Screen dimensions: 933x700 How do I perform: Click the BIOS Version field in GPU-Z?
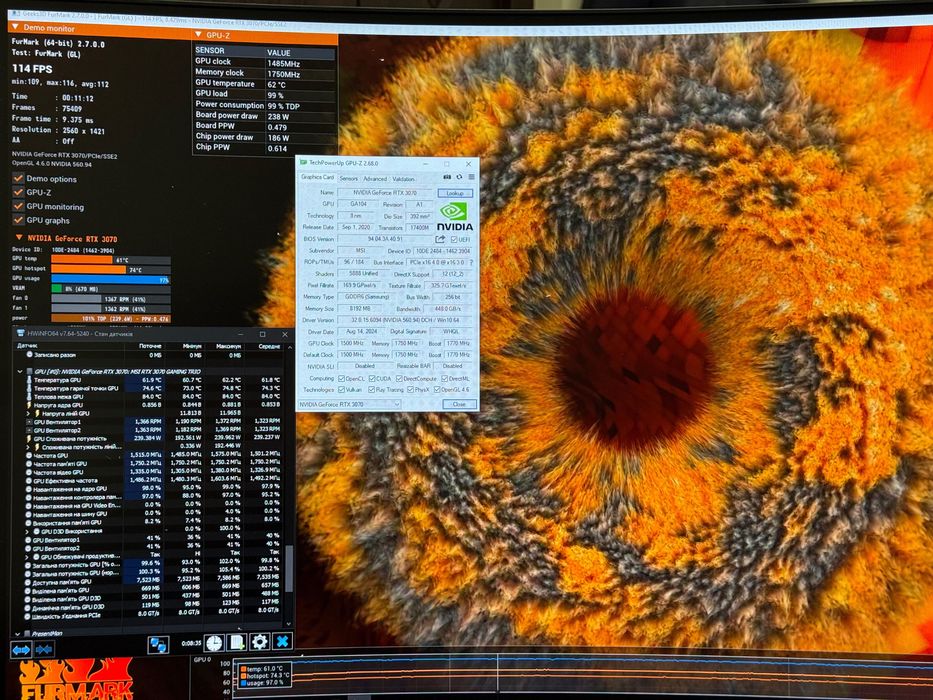coord(386,239)
